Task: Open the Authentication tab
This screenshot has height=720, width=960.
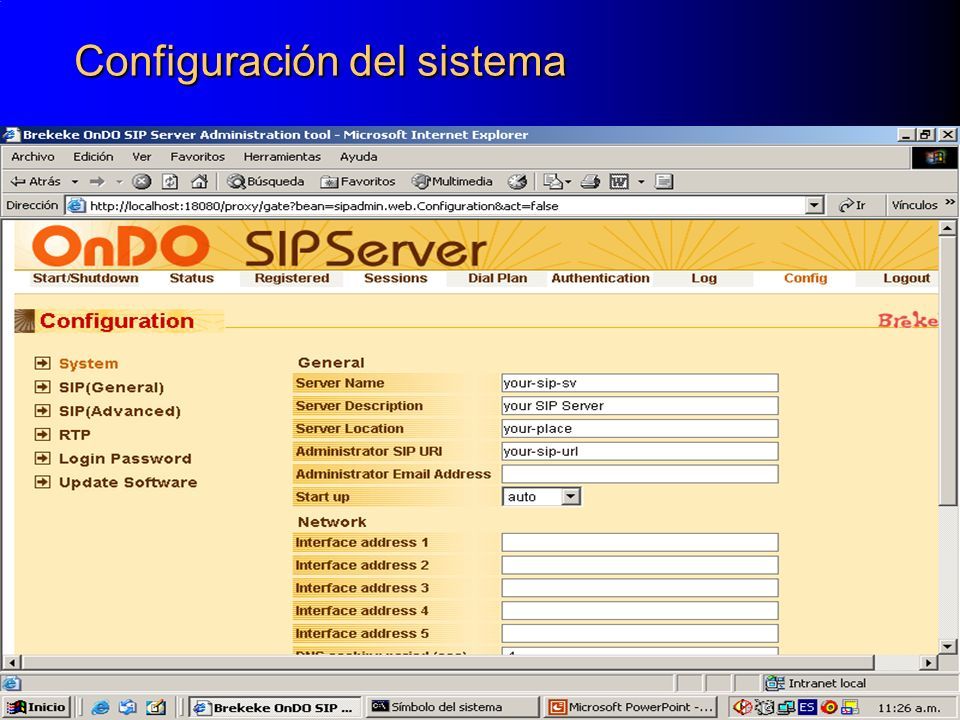Action: point(600,278)
